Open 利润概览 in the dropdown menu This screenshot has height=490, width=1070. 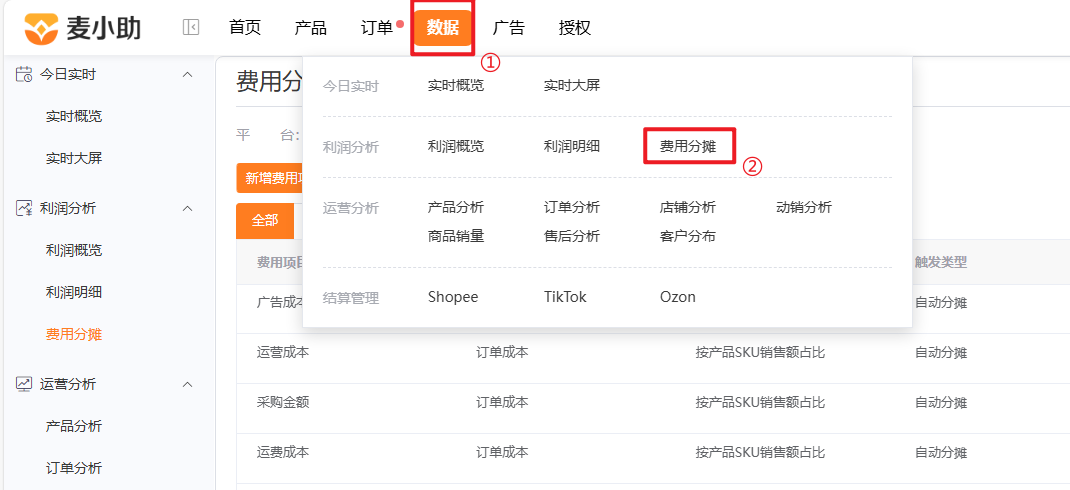456,146
